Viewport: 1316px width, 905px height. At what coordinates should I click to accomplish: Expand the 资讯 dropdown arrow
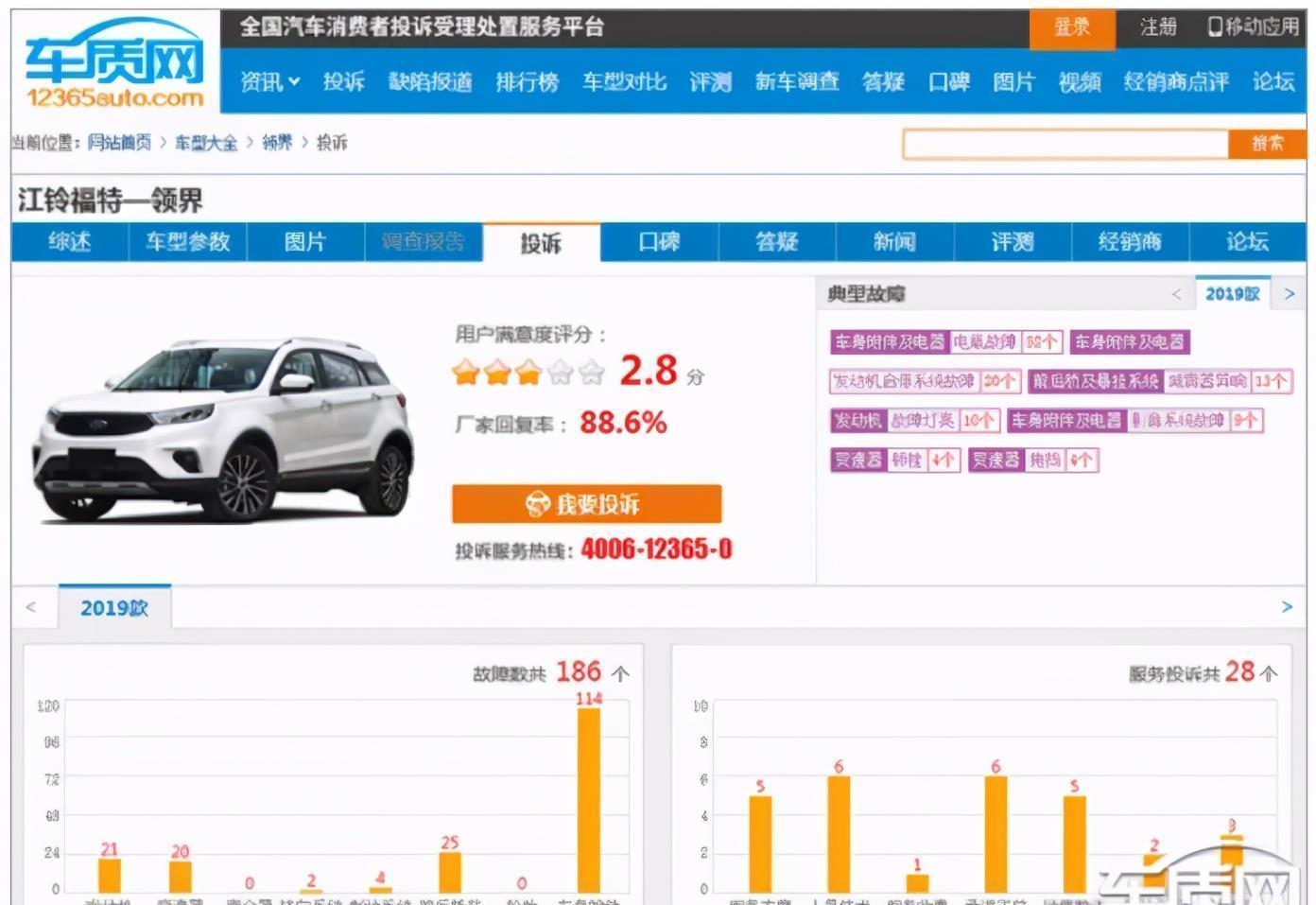point(294,82)
